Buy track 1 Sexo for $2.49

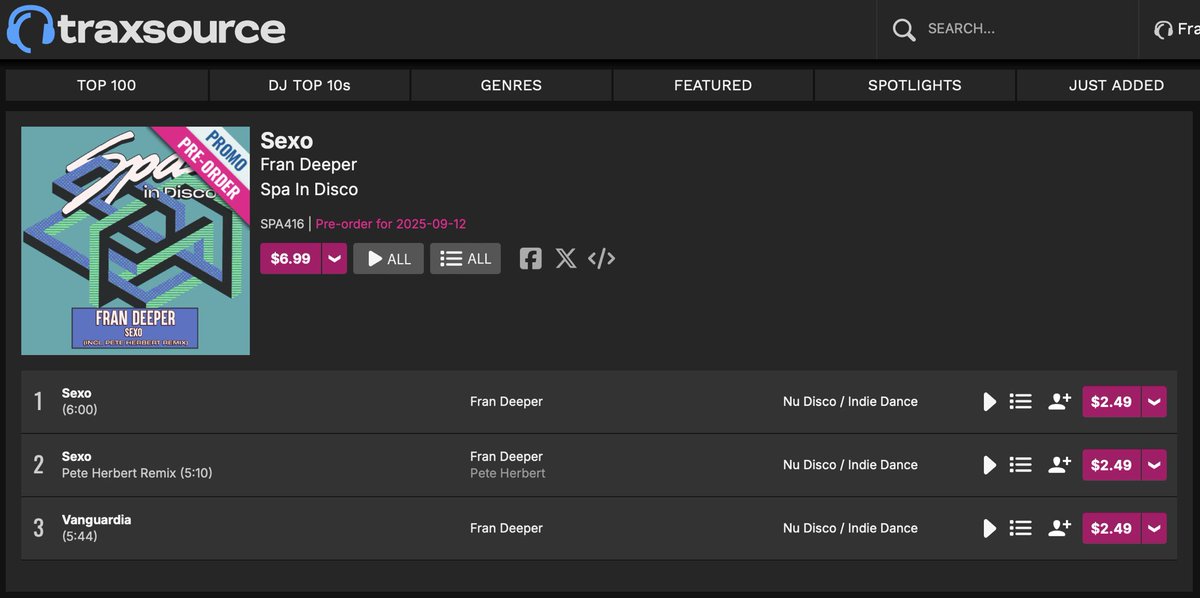click(1111, 402)
